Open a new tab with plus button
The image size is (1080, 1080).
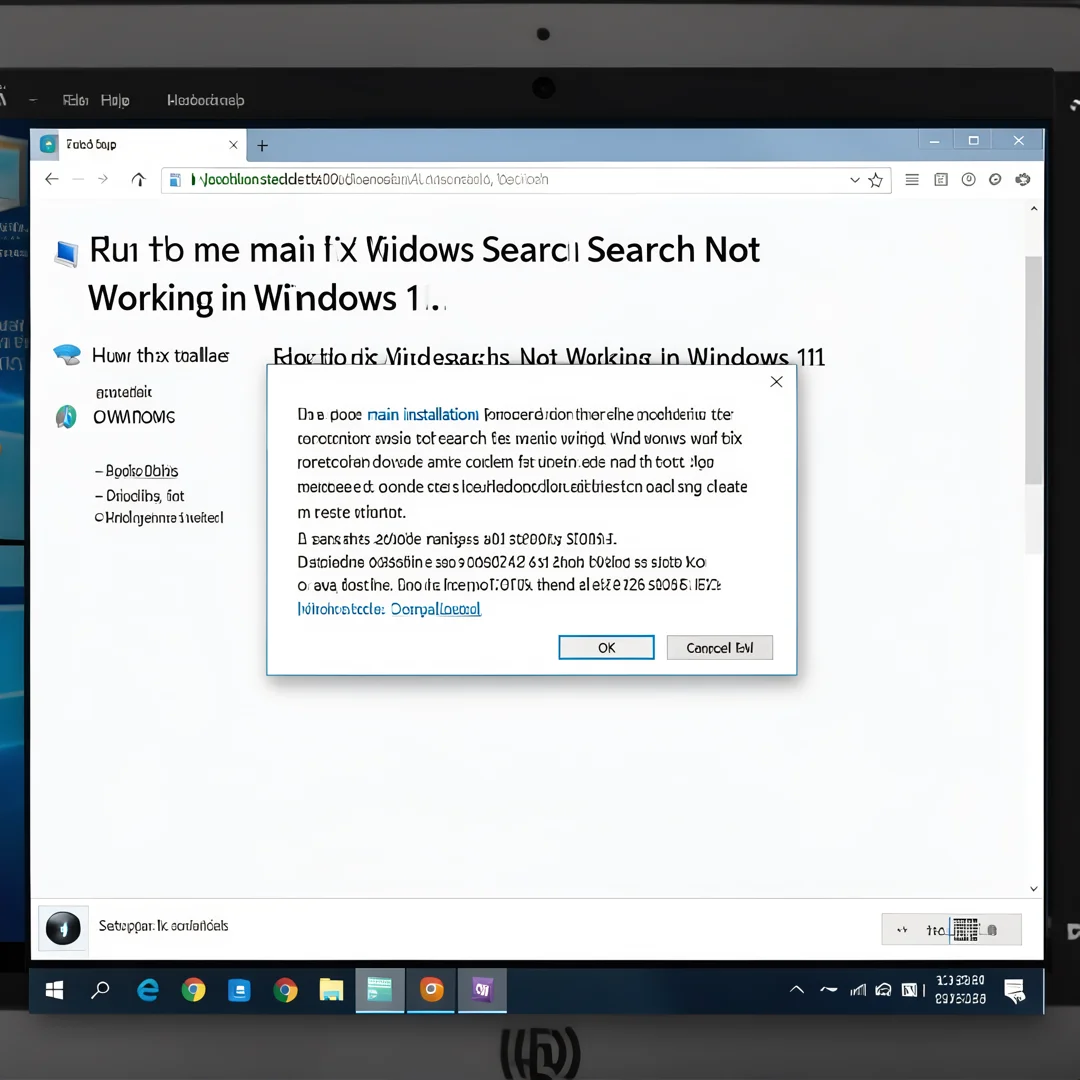(x=262, y=145)
